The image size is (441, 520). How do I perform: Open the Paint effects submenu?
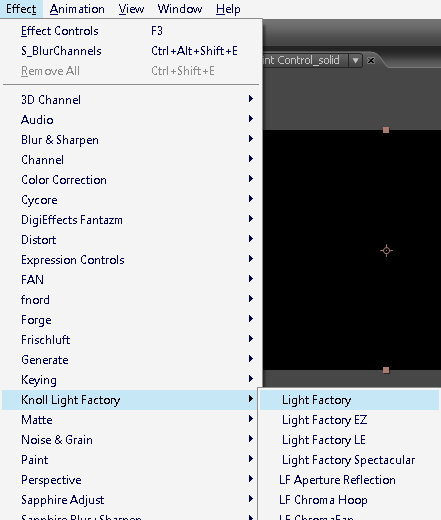coord(130,460)
